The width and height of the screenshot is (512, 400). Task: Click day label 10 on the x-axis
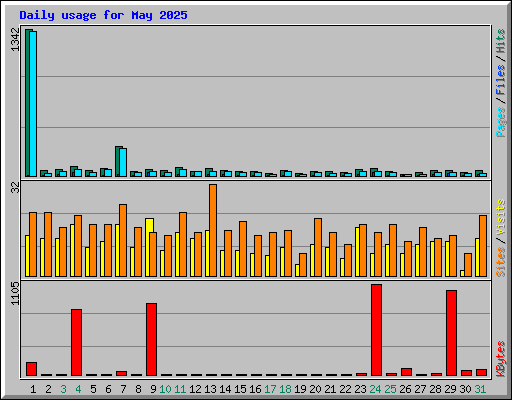[x=165, y=389]
